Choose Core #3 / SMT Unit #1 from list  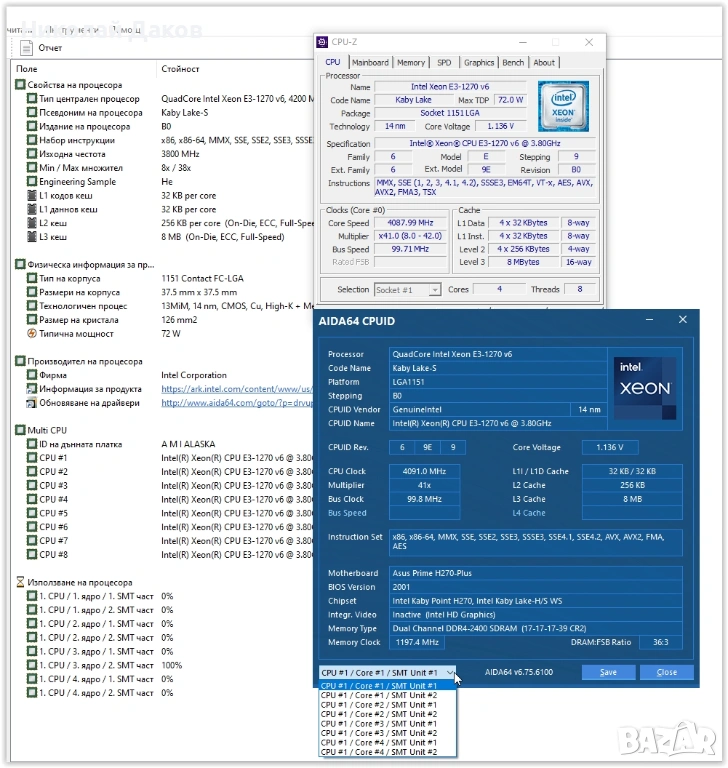point(378,723)
